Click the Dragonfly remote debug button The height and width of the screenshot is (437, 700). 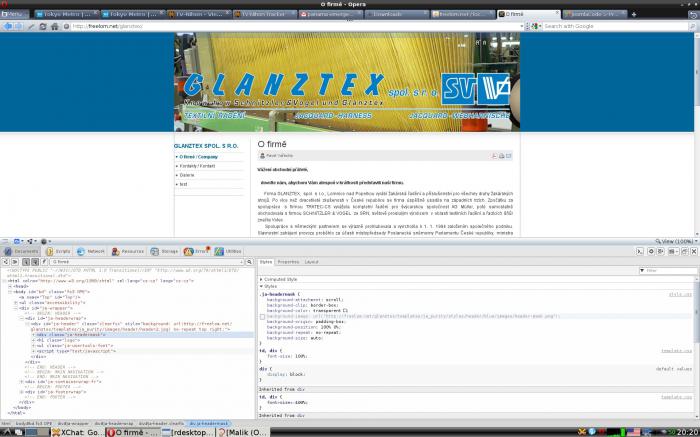[x=661, y=252]
